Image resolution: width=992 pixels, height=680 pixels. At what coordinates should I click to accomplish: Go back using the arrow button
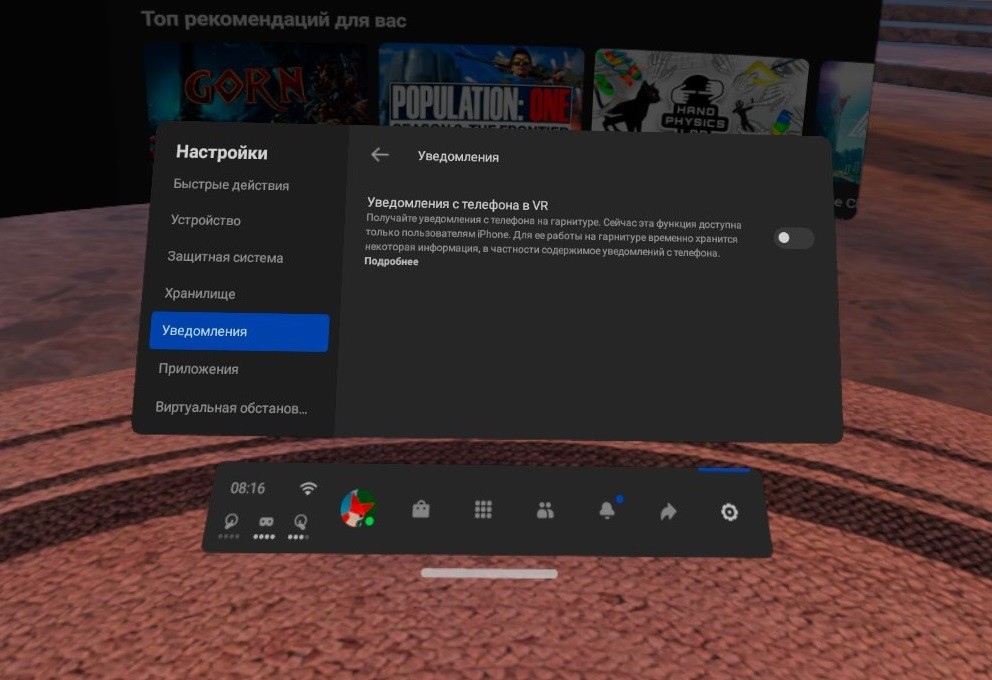click(380, 155)
